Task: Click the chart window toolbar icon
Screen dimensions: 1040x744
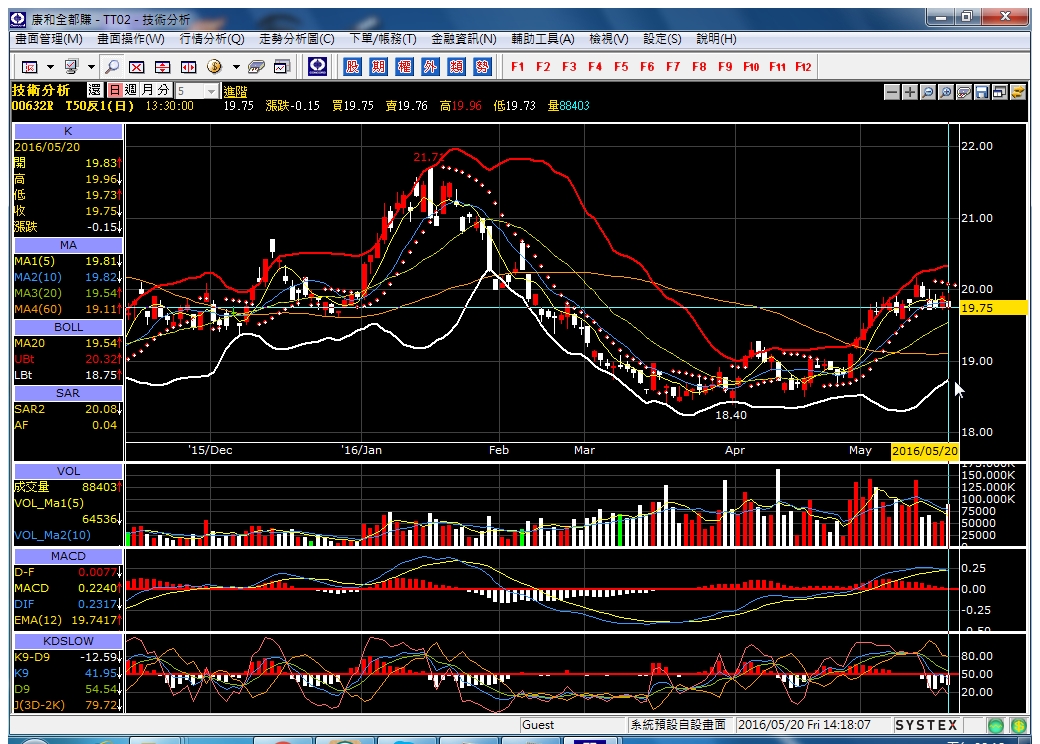Action: (283, 67)
